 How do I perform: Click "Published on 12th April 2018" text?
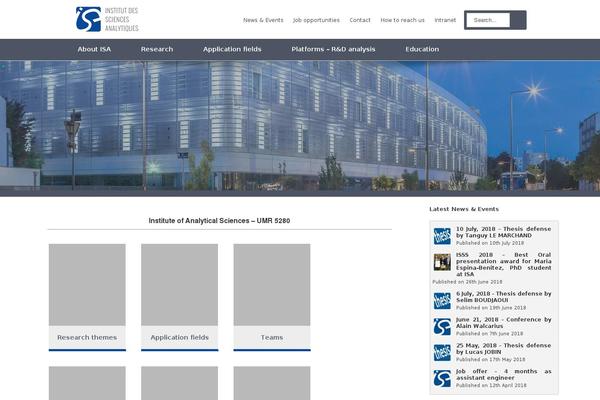pos(491,385)
